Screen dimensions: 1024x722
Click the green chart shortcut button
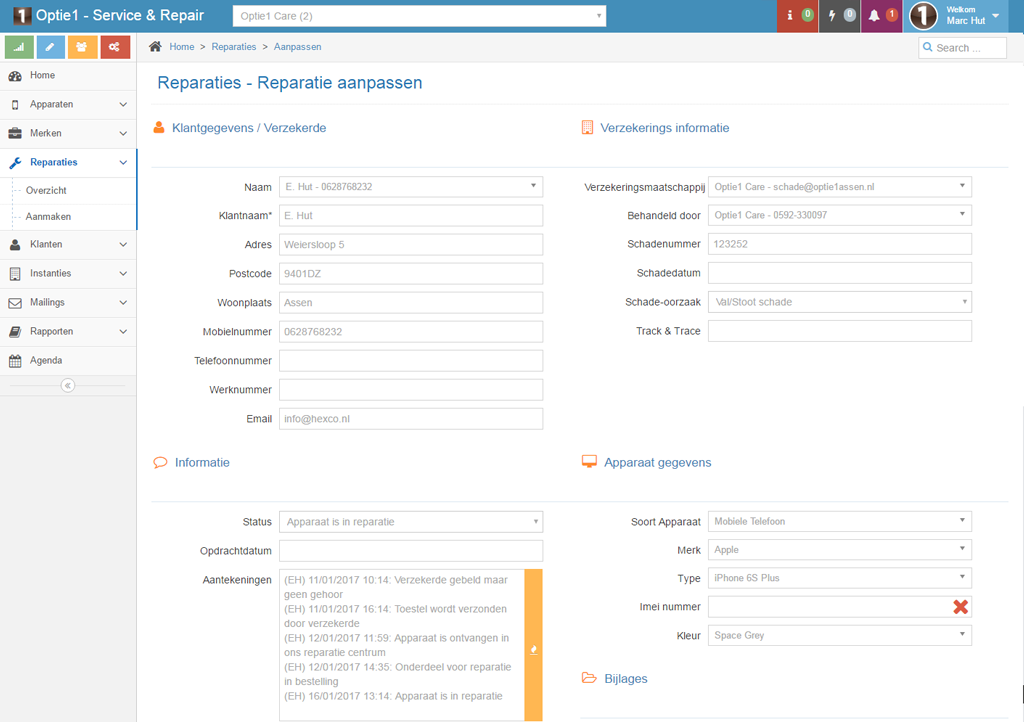(19, 47)
